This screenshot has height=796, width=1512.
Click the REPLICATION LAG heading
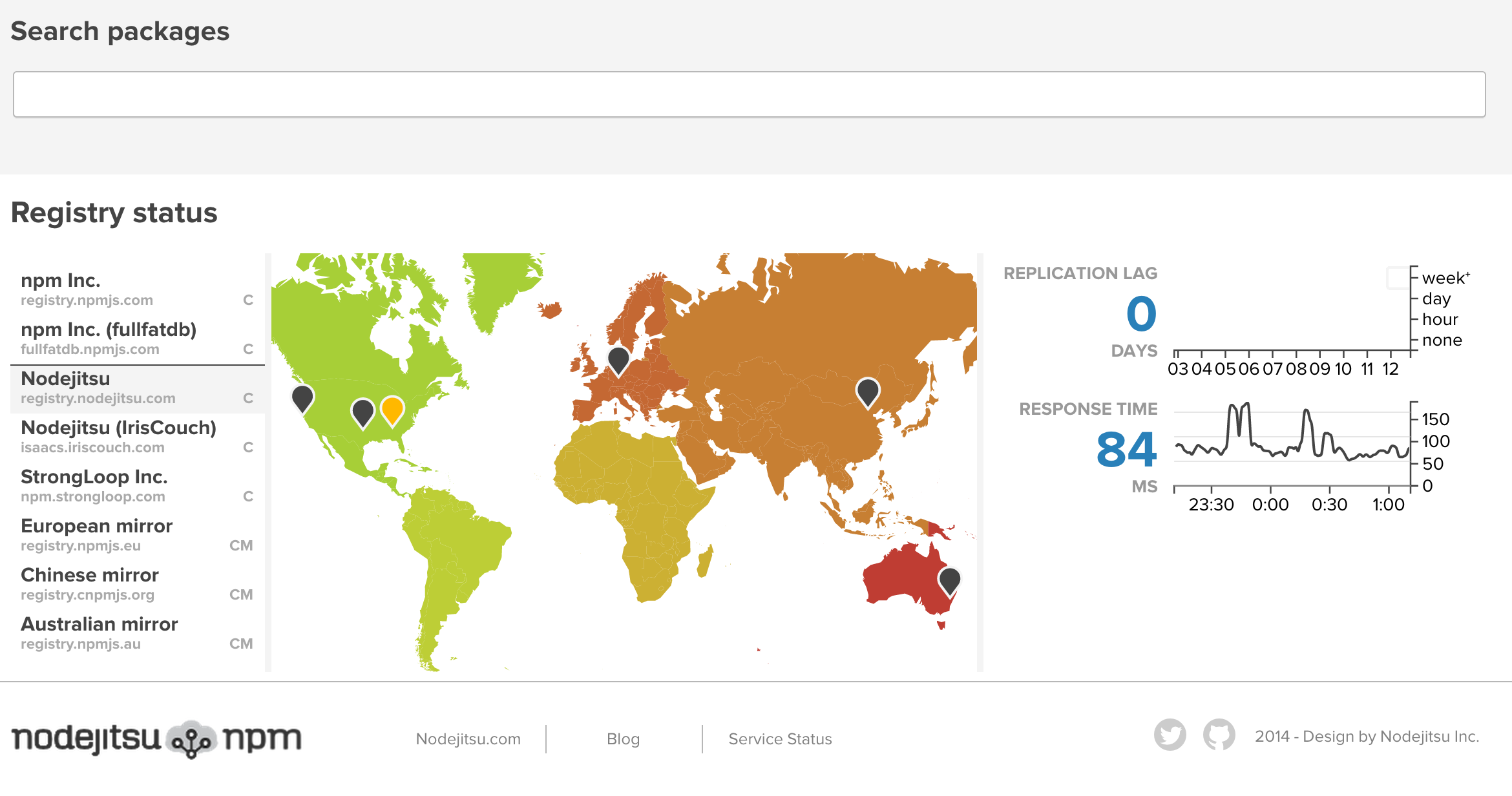pyautogui.click(x=1080, y=273)
